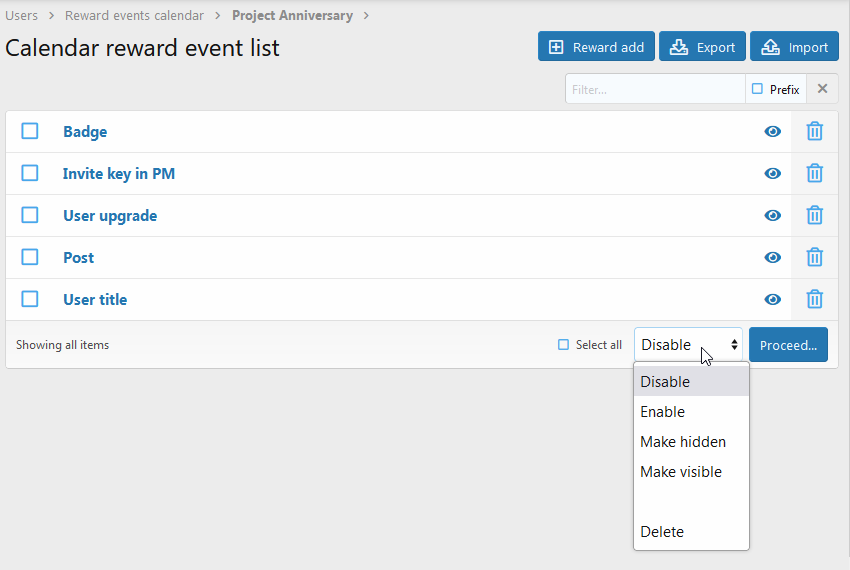Image resolution: width=850 pixels, height=570 pixels.
Task: Click trash icon for Invite key in PM
Action: point(814,173)
